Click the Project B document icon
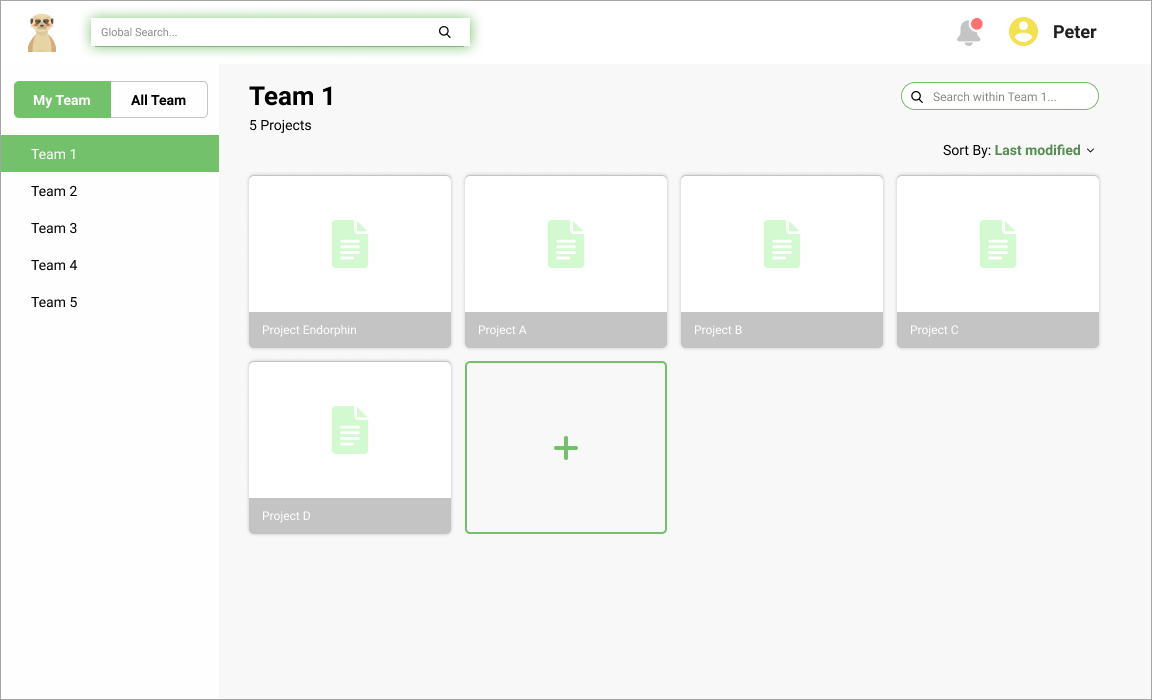Image resolution: width=1152 pixels, height=700 pixels. point(782,244)
